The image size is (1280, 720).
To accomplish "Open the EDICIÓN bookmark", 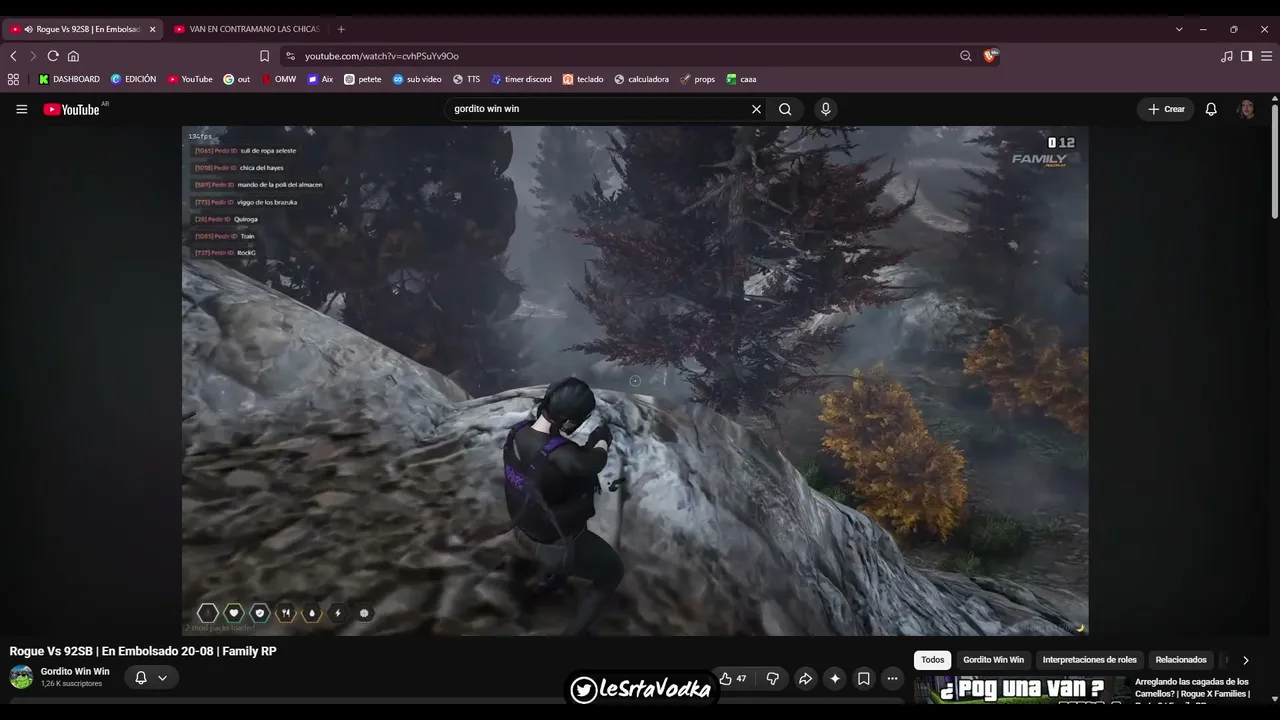I will [x=133, y=79].
